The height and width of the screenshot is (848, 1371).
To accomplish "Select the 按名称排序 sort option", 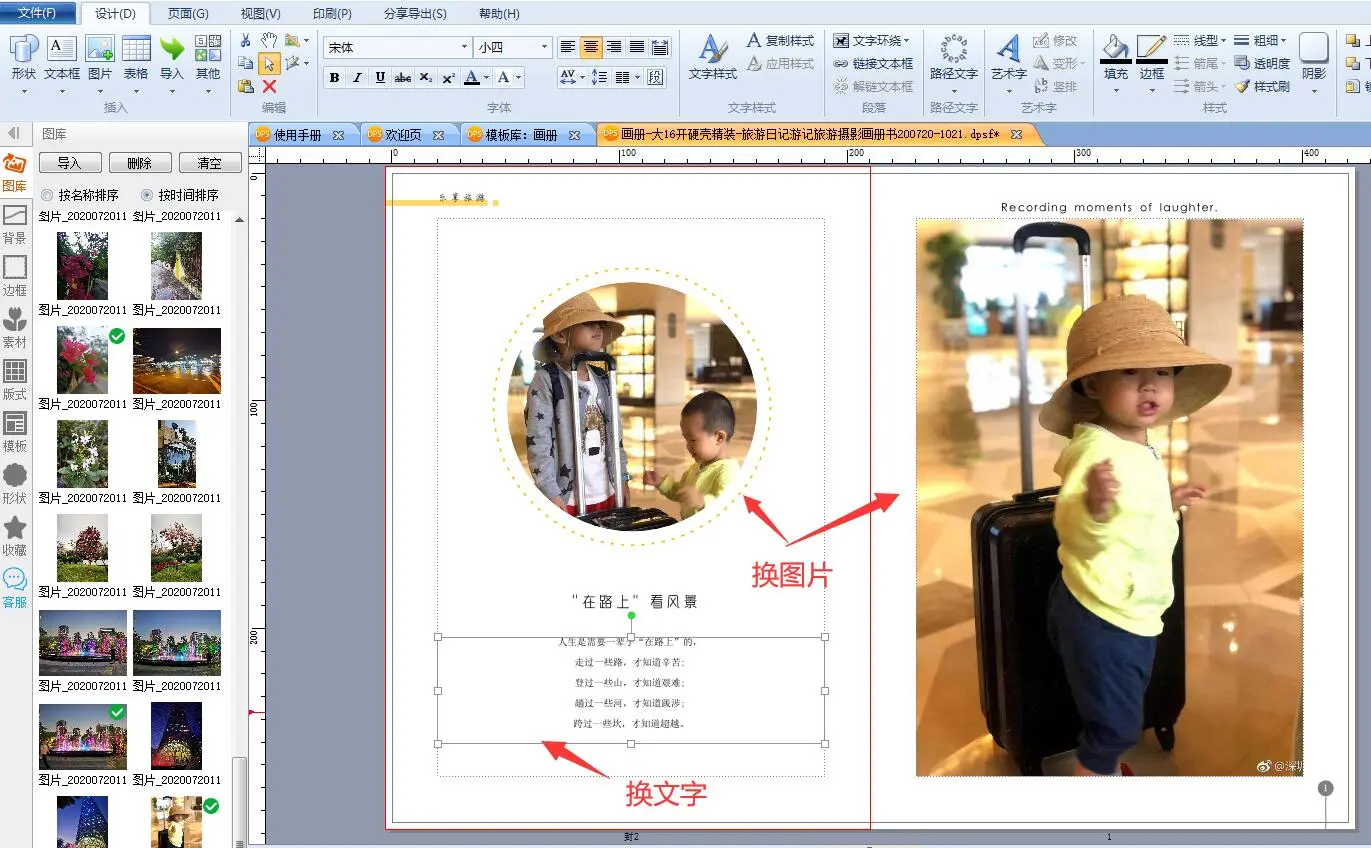I will [47, 195].
